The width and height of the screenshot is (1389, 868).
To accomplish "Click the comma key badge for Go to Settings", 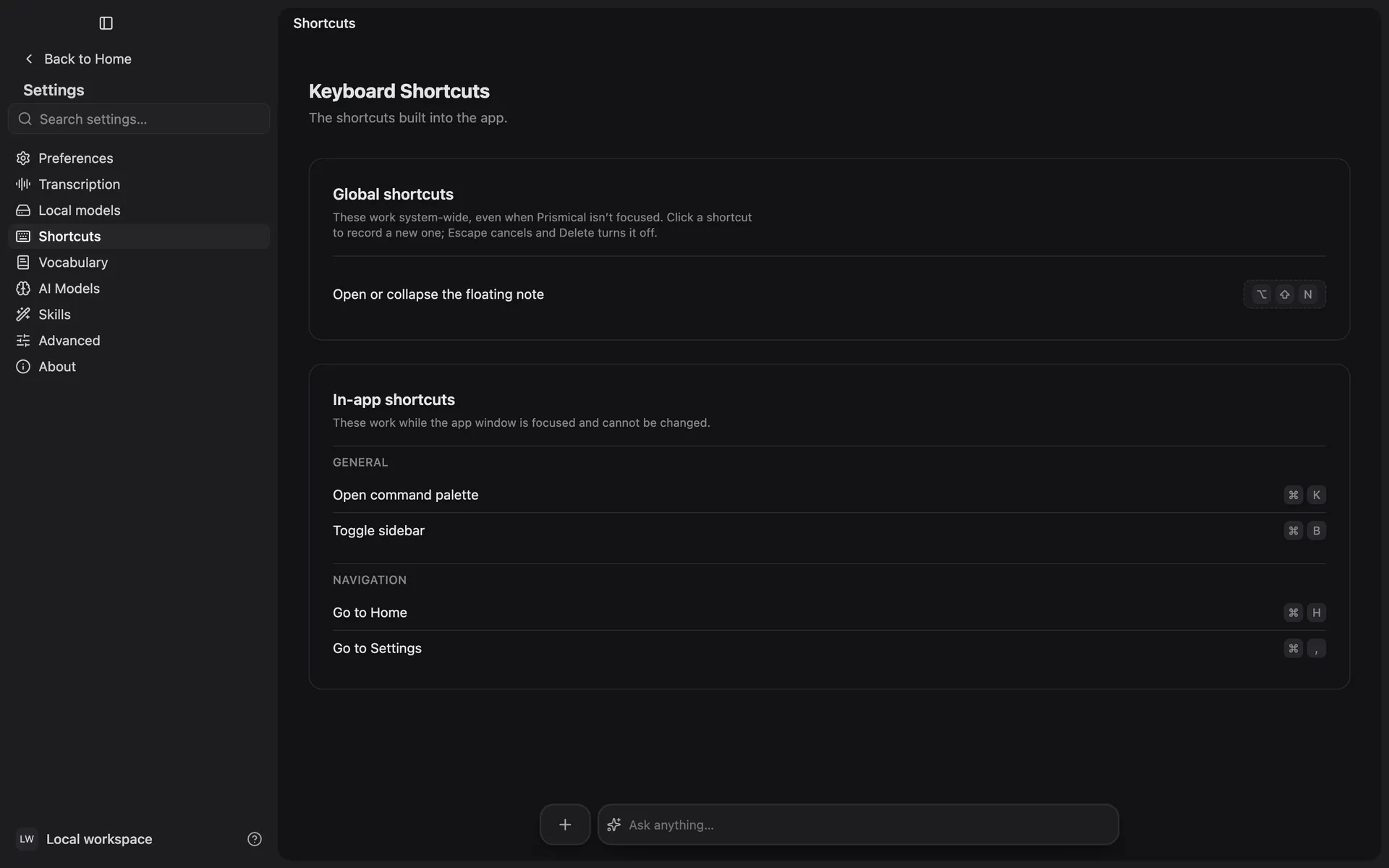I will [1316, 648].
